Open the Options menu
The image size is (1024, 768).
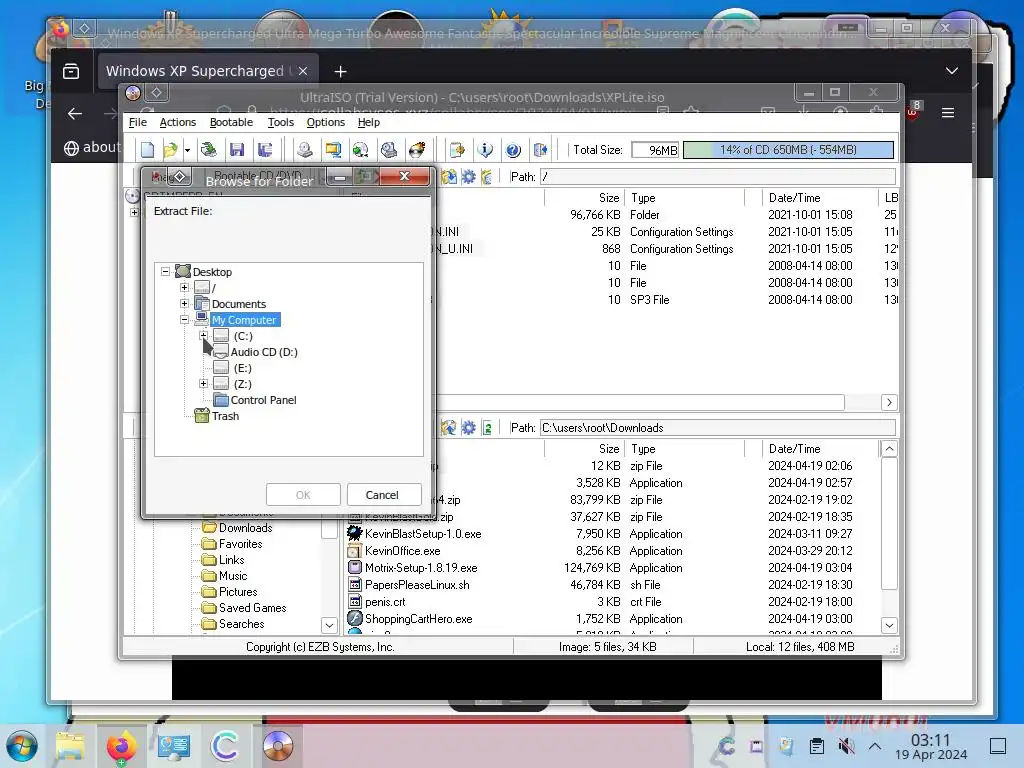coord(326,122)
